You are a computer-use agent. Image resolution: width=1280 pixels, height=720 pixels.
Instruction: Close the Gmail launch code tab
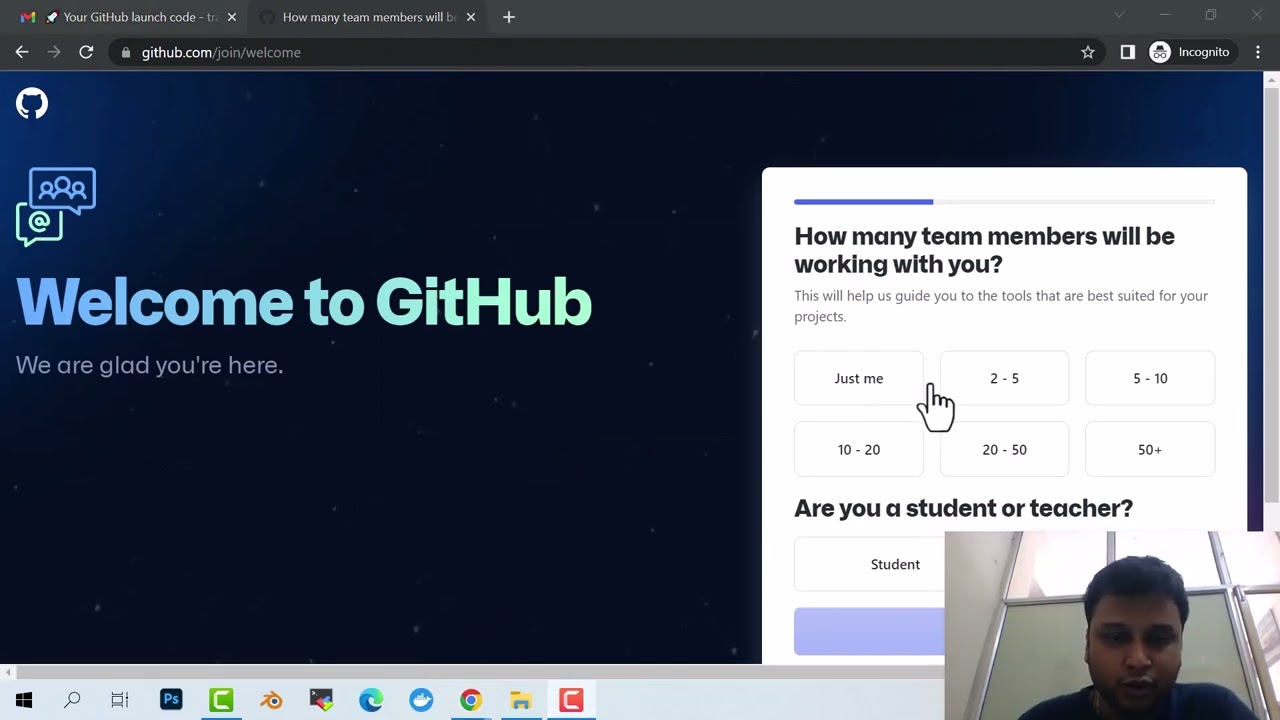(x=231, y=17)
